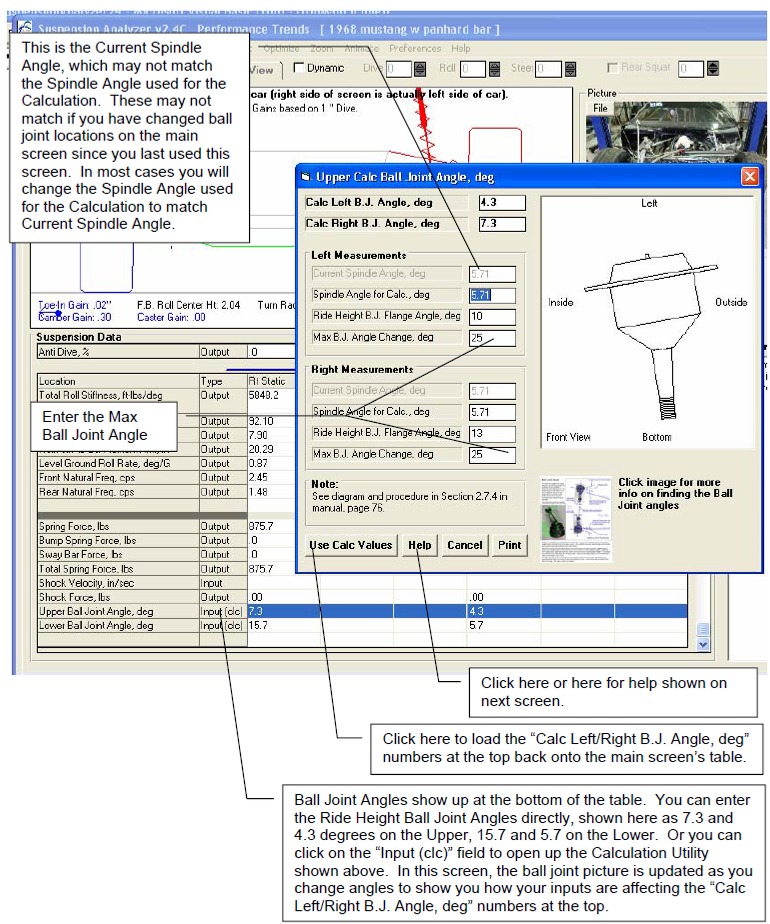The image size is (770, 924).
Task: Click the car photo in Picture panel
Action: pyautogui.click(x=675, y=131)
